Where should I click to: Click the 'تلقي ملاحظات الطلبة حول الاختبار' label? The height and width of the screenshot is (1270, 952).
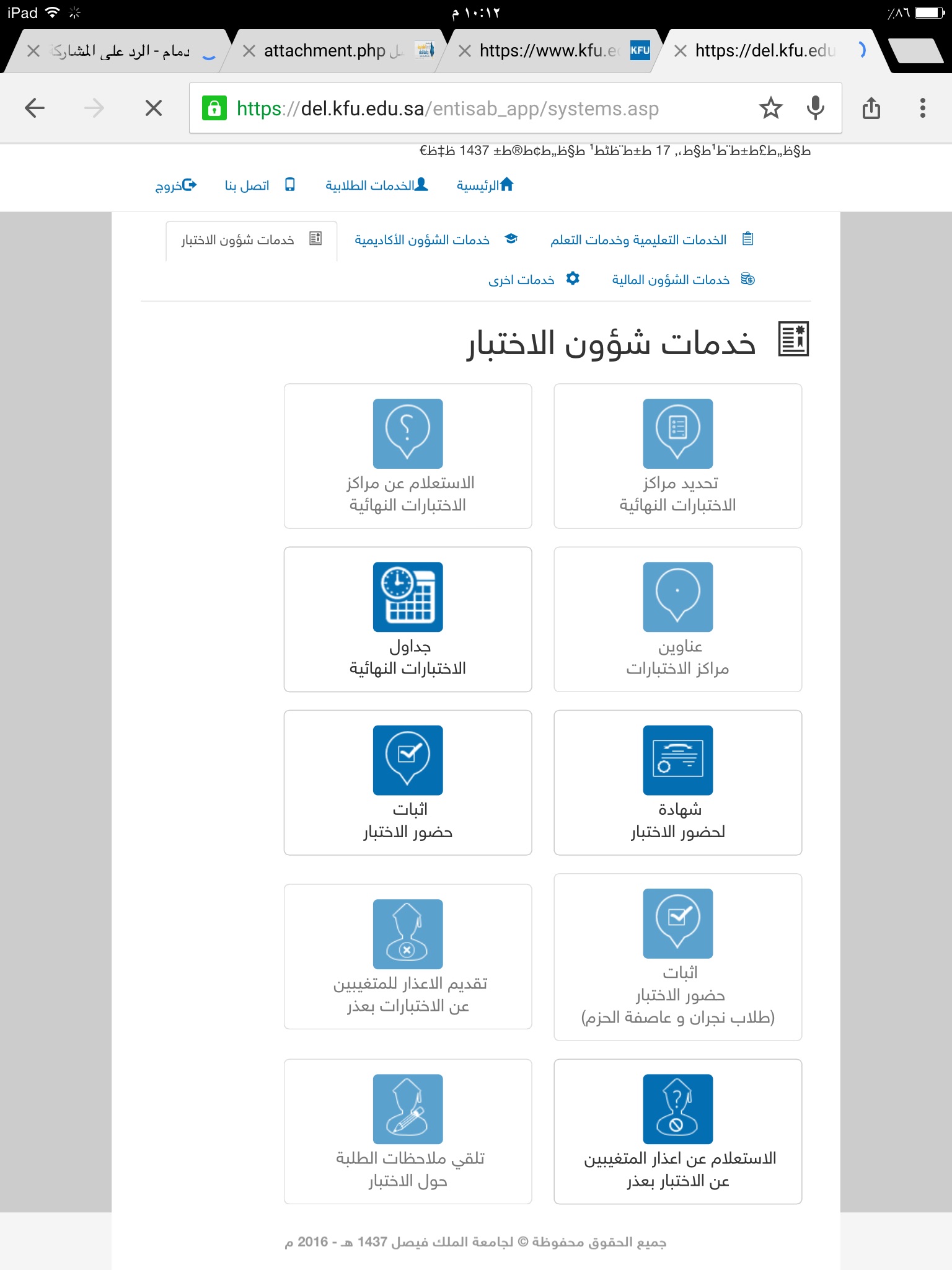point(409,1170)
